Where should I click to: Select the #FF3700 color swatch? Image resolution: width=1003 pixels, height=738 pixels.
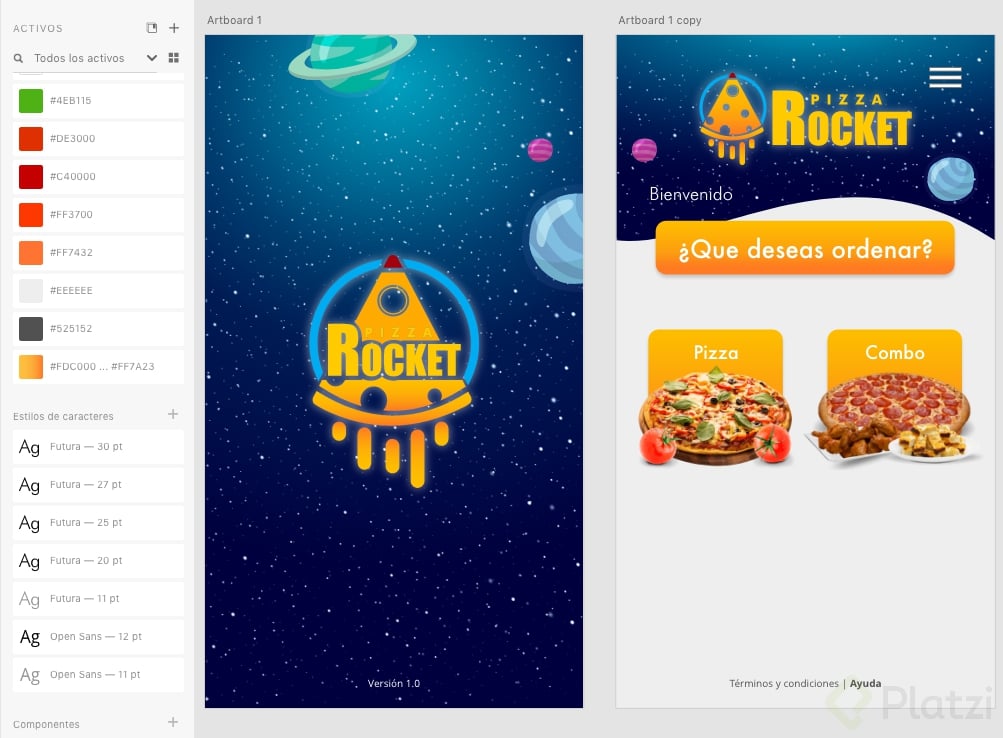coord(31,215)
